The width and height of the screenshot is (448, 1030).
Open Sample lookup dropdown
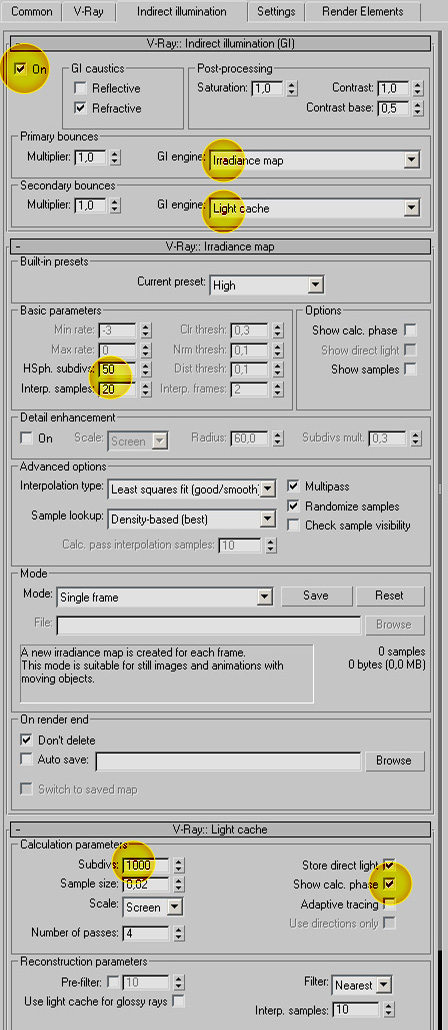tap(267, 519)
